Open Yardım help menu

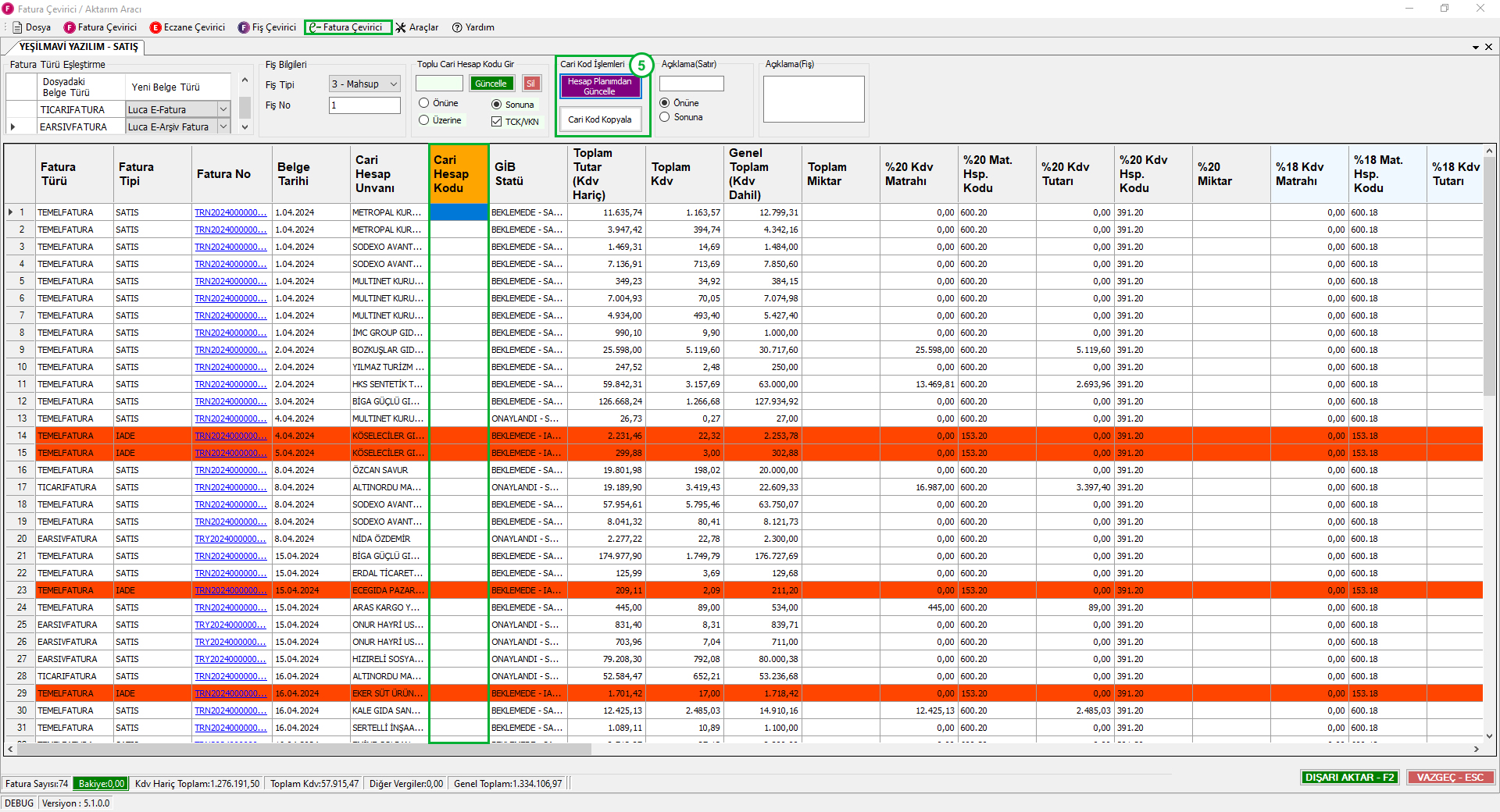[x=473, y=27]
